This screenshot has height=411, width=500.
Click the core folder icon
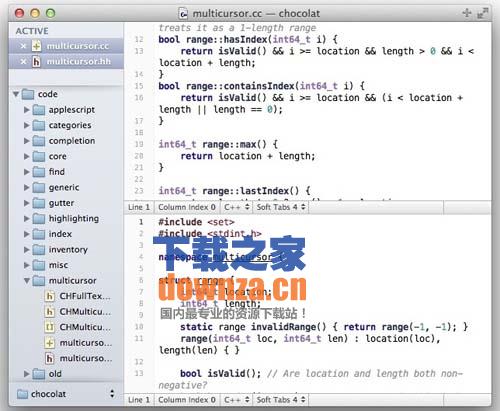pos(39,156)
